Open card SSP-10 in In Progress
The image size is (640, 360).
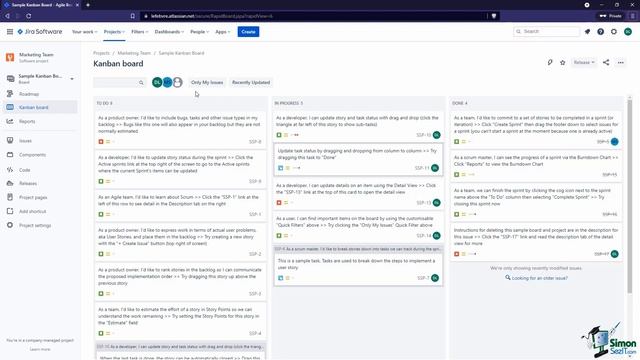[358, 126]
